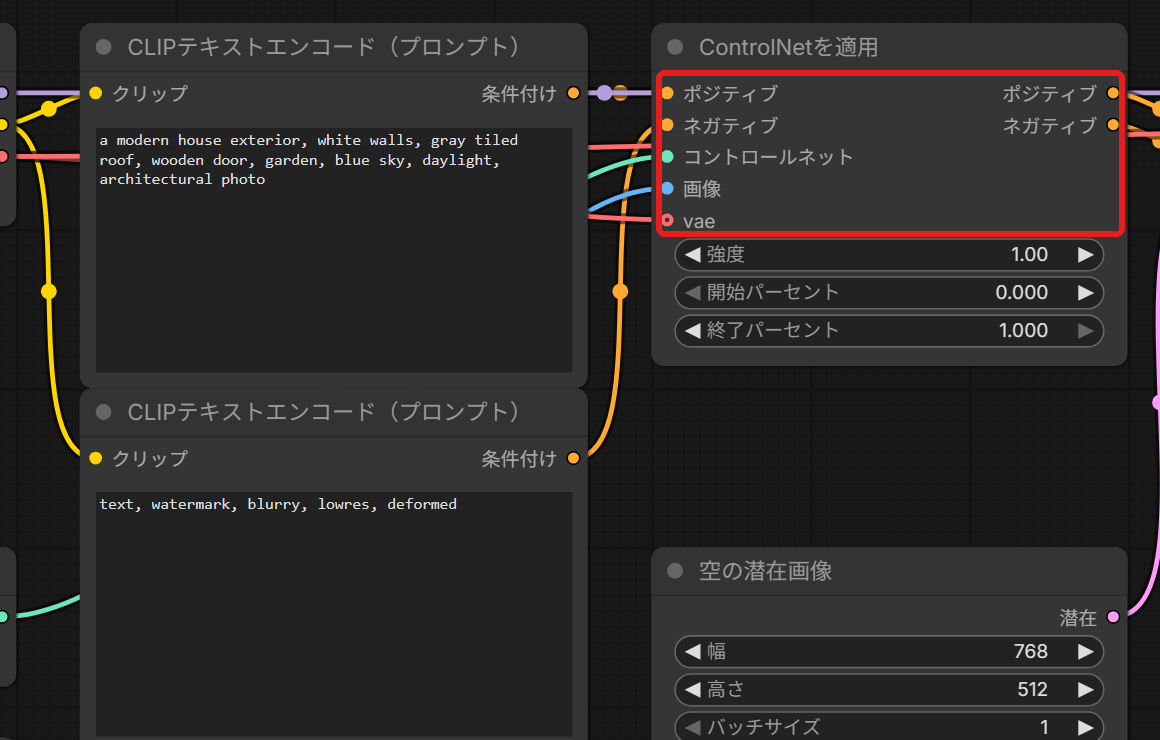The image size is (1160, 740).
Task: Decrease 終了パーセント with its left arrow
Action: (x=692, y=331)
